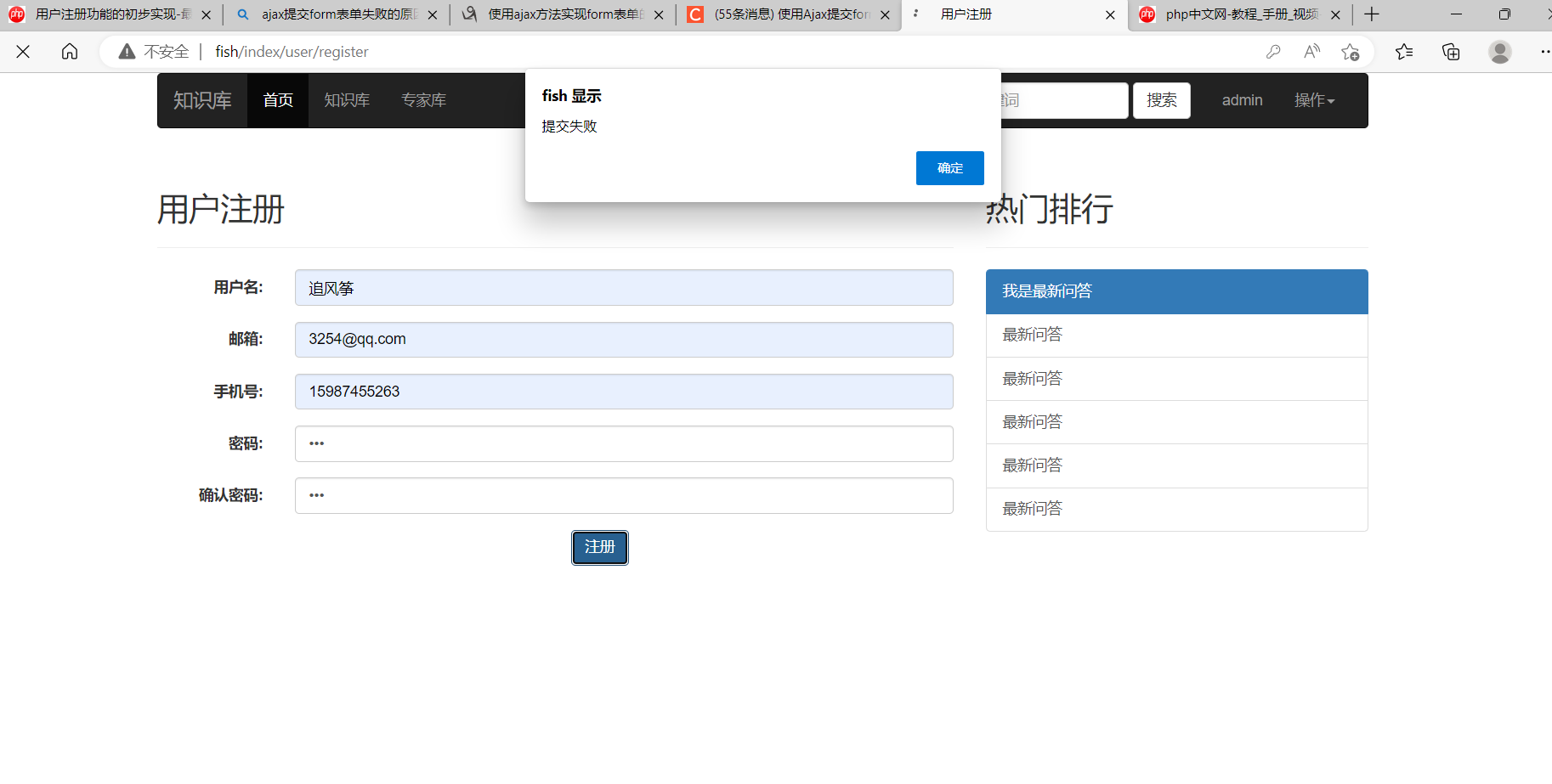Switch to 用户注册功能的初步实现 tab
The image size is (1552, 784).
pos(112,14)
